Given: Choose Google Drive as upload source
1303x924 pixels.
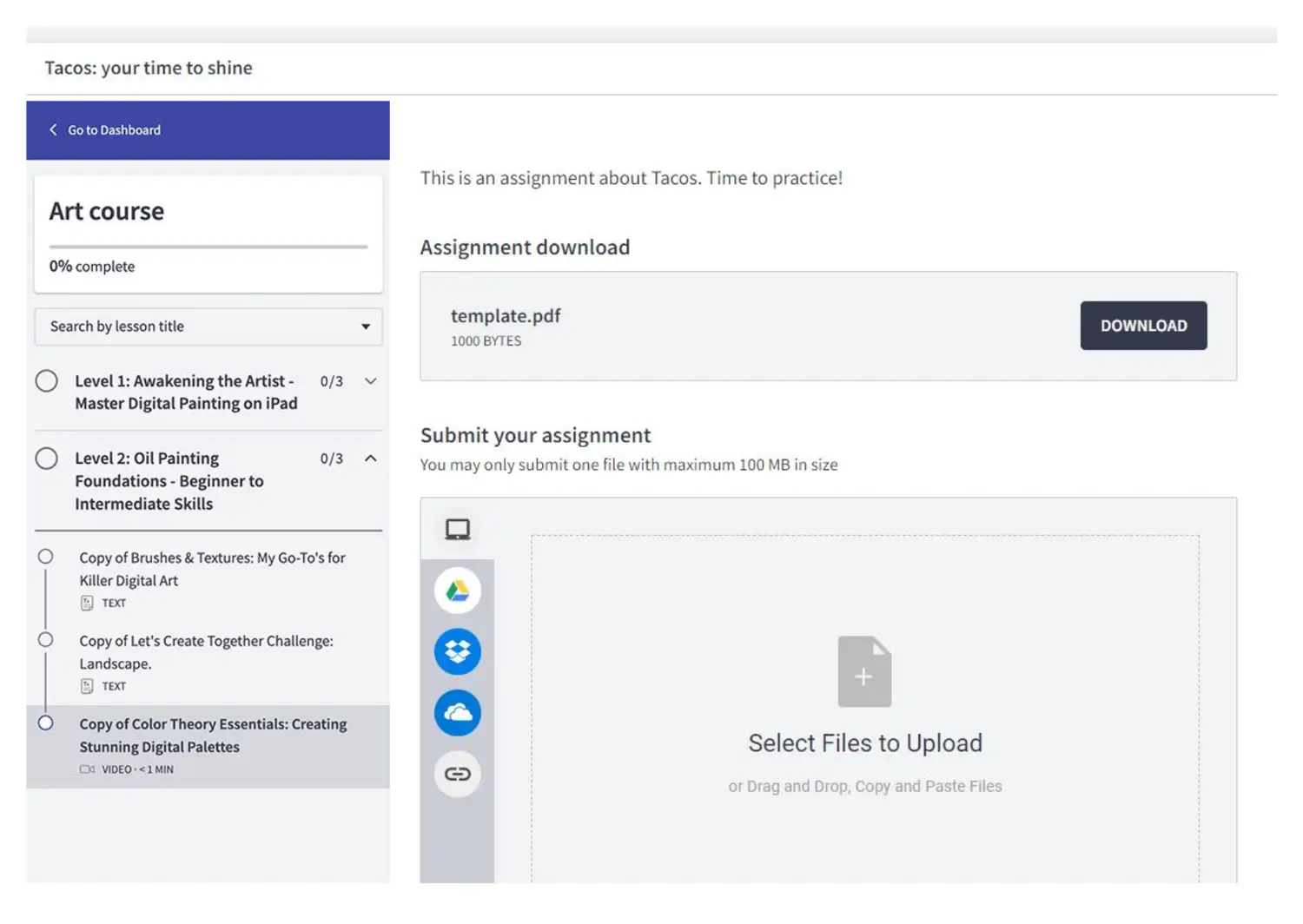Looking at the screenshot, I should [x=457, y=591].
